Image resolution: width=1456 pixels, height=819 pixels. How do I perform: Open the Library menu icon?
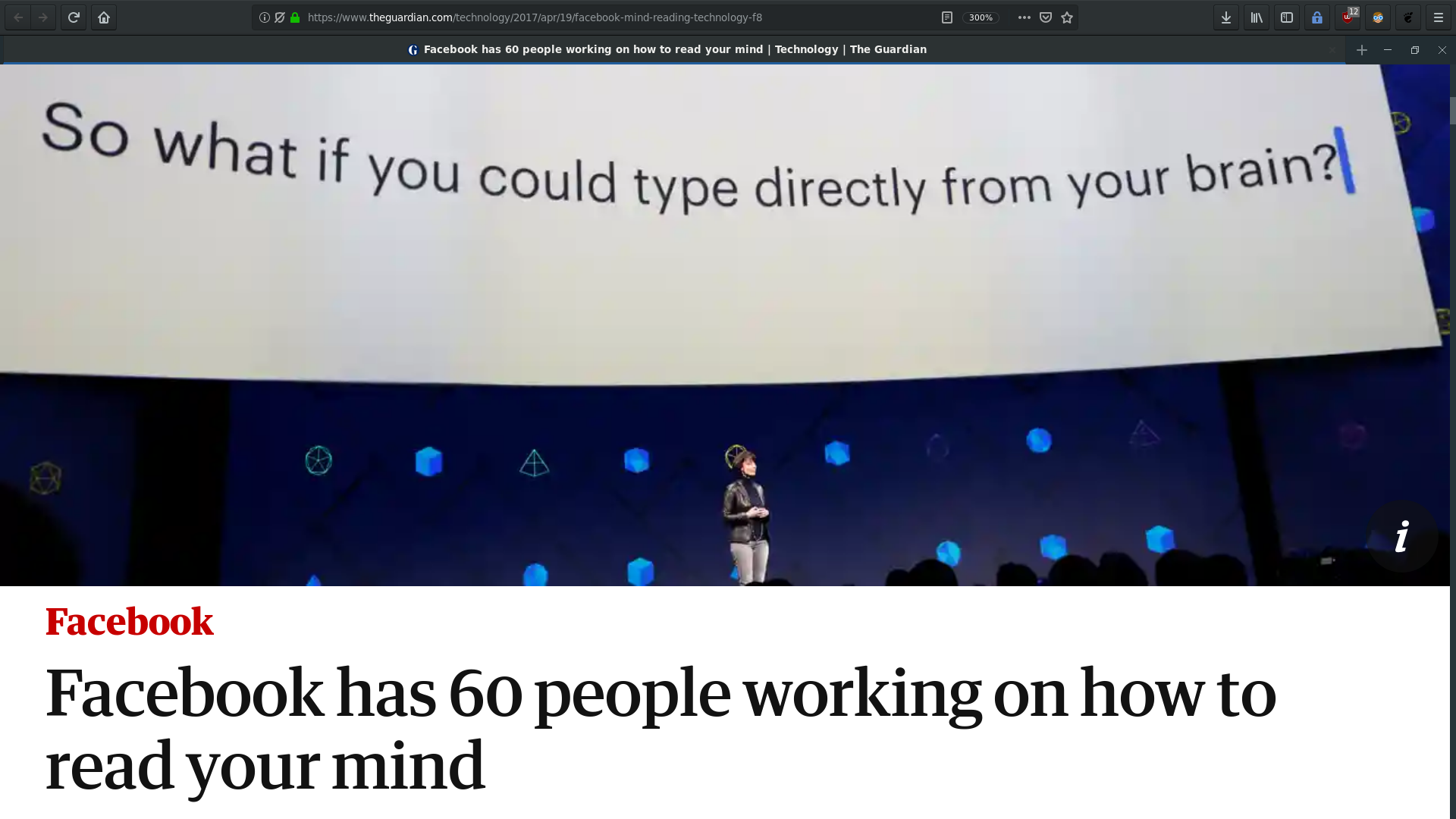coord(1257,17)
